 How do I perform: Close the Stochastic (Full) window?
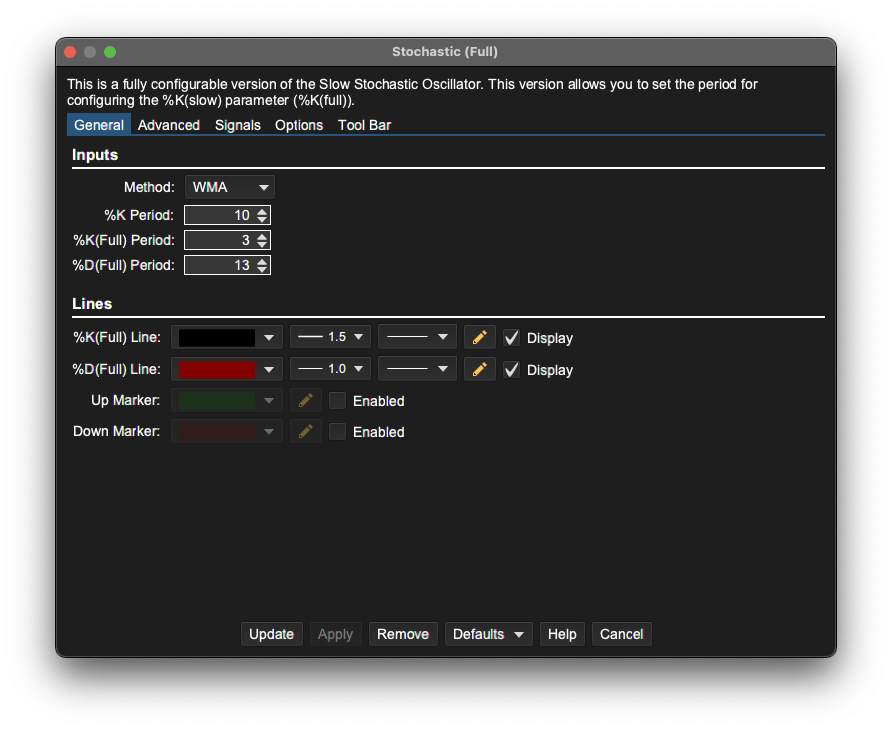click(71, 52)
